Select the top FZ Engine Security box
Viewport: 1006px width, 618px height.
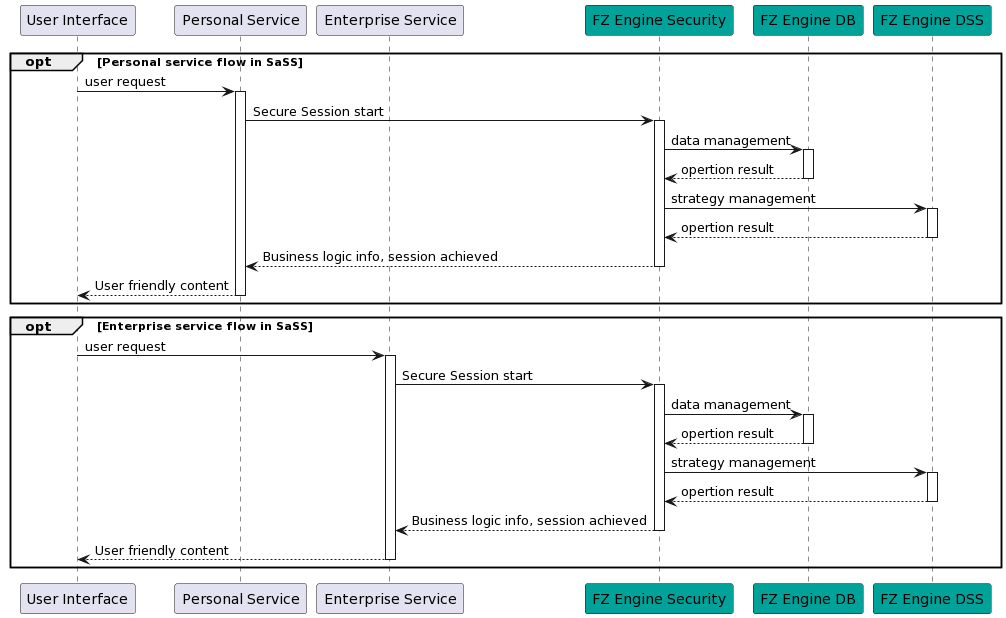click(x=659, y=20)
